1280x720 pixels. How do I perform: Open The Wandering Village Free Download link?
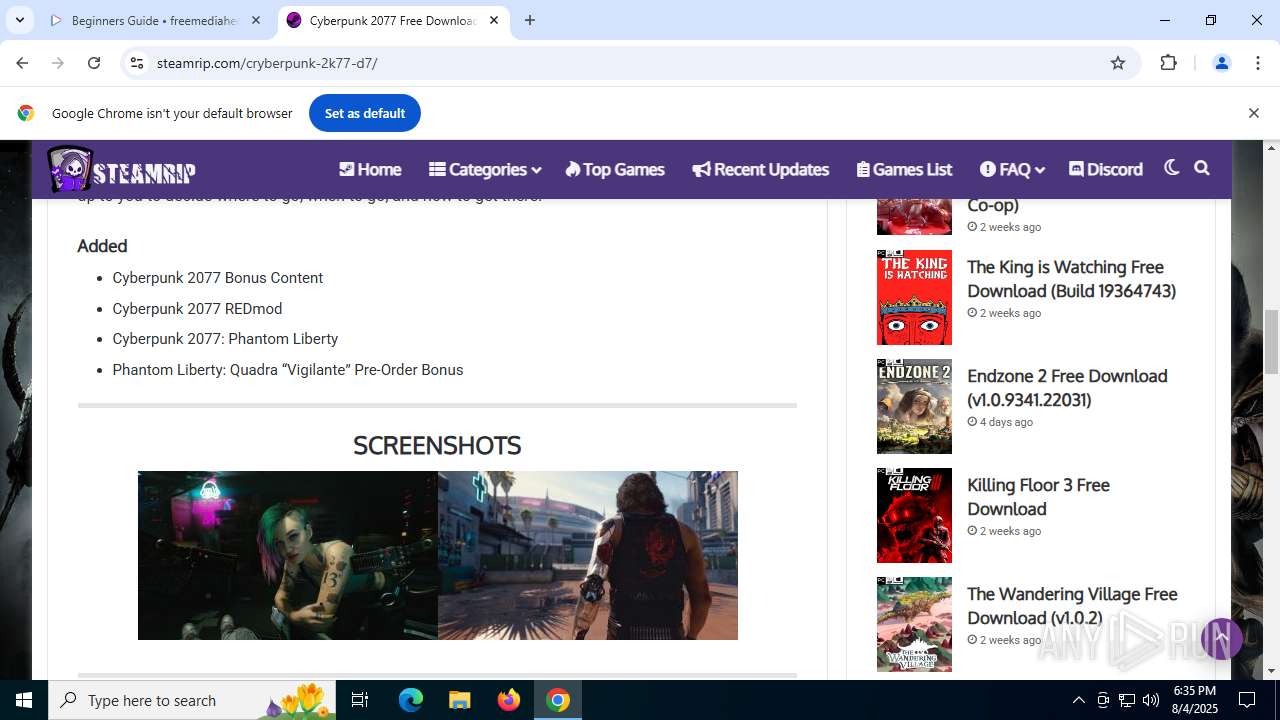click(x=1072, y=606)
